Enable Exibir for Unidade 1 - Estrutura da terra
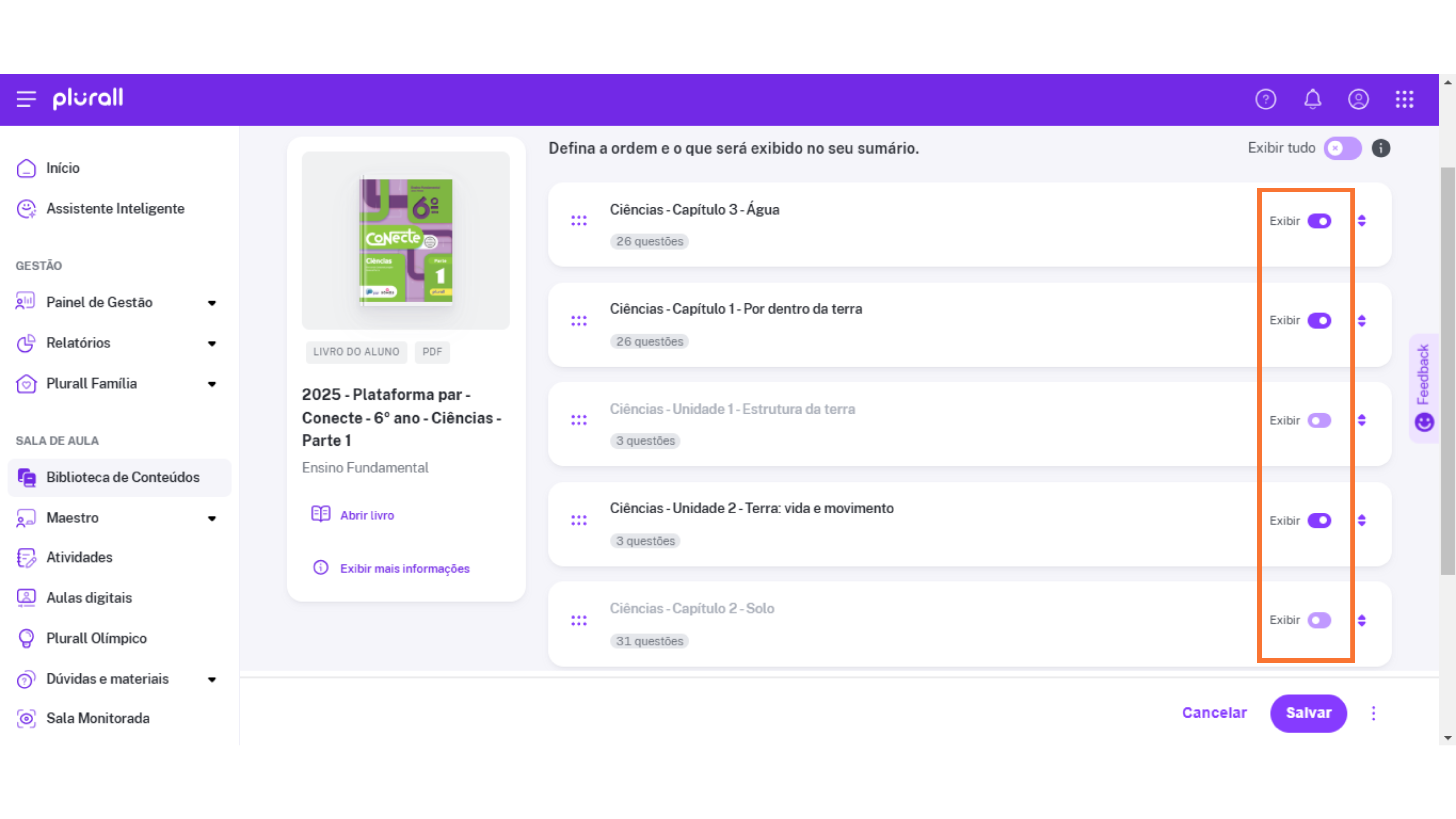The height and width of the screenshot is (819, 1456). [x=1319, y=420]
